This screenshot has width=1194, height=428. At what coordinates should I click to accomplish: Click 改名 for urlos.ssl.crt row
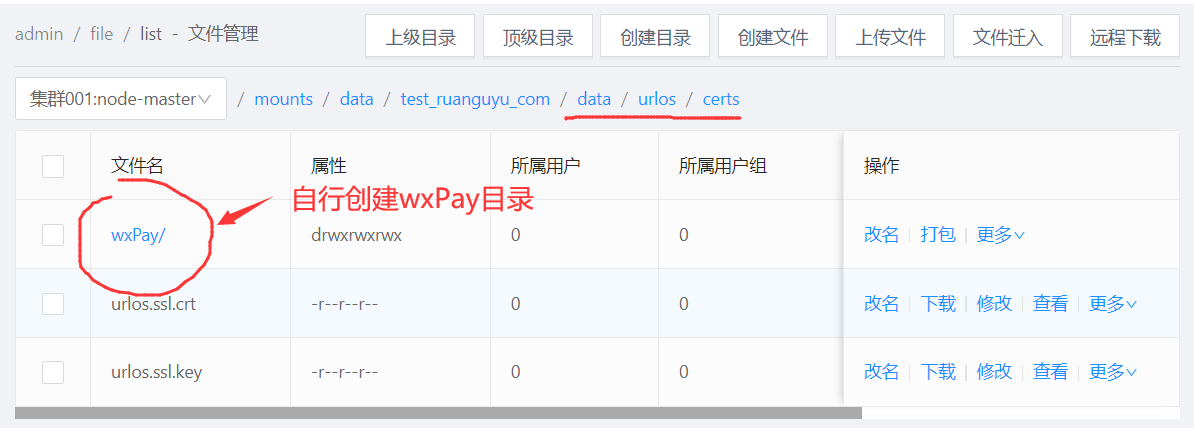[881, 304]
